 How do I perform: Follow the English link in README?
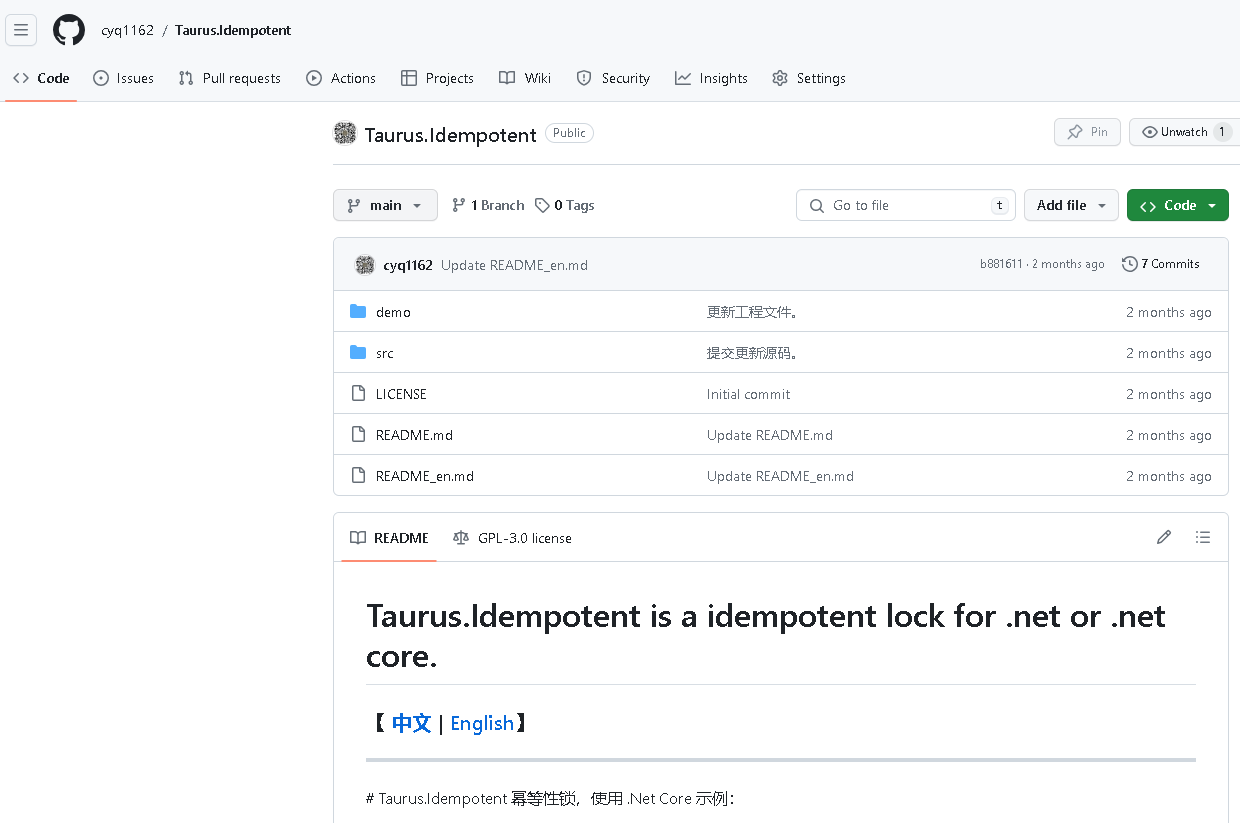[x=482, y=723]
